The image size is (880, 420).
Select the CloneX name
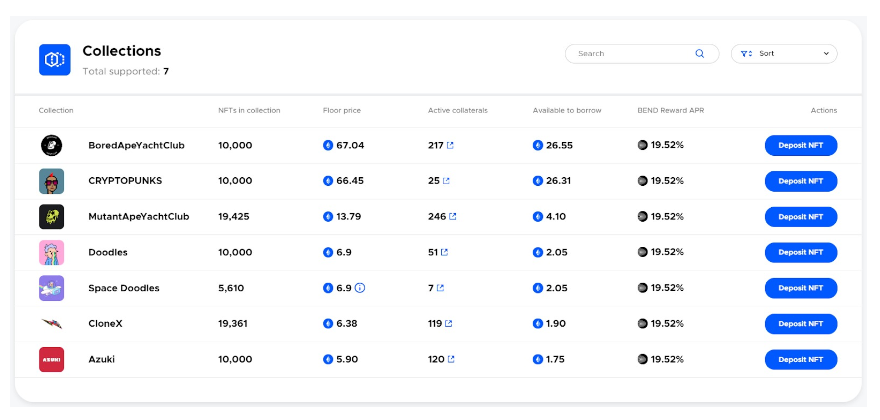click(106, 324)
